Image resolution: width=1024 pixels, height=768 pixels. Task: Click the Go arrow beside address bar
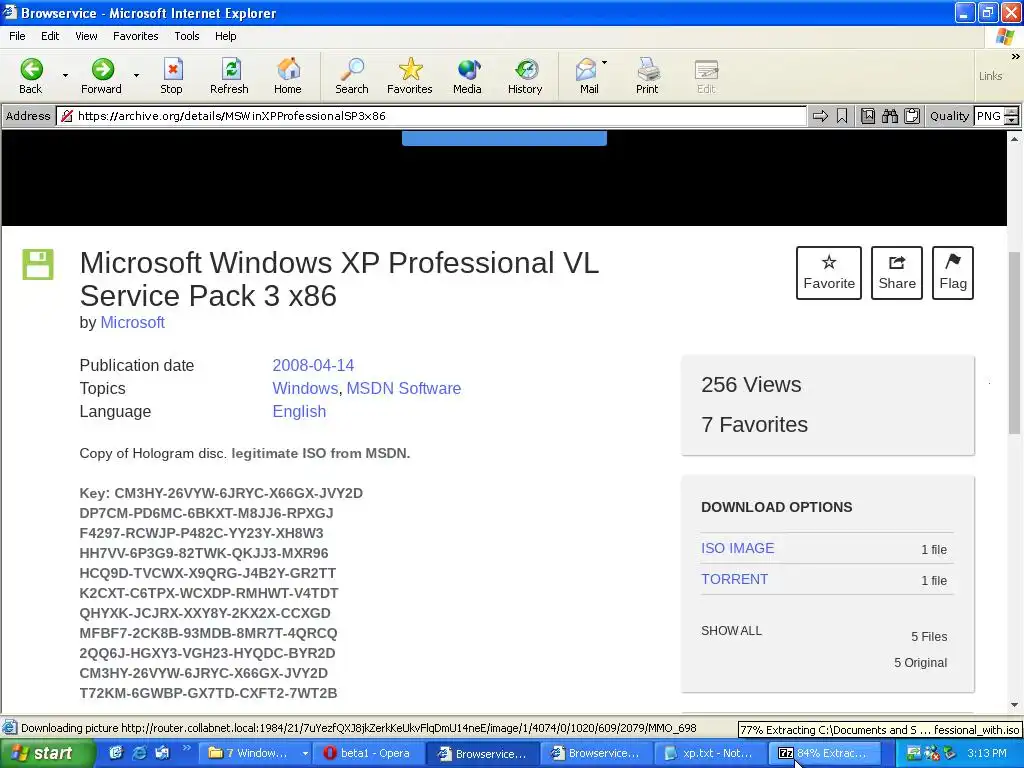[x=820, y=116]
